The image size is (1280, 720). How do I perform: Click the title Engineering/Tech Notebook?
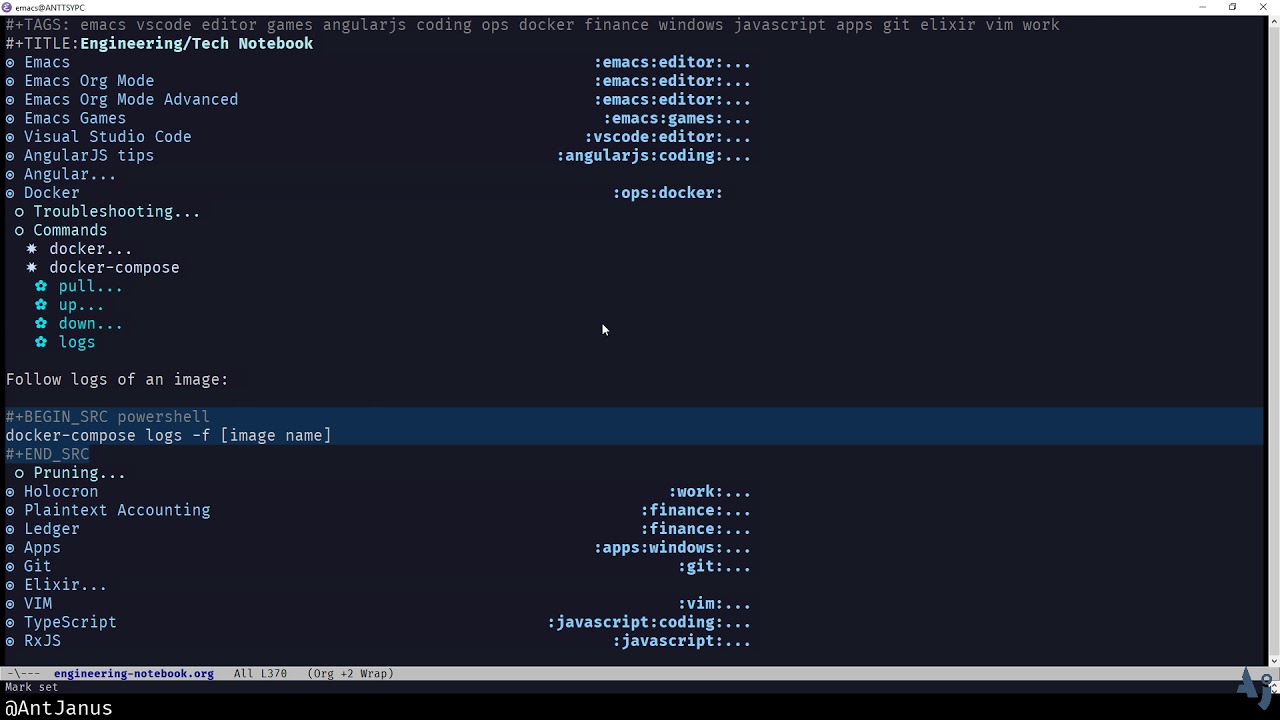click(196, 44)
